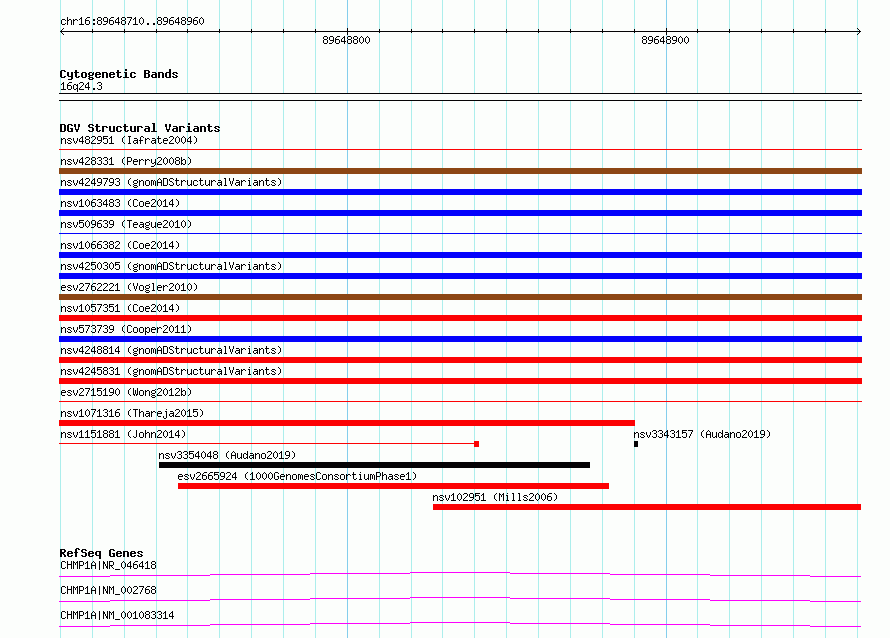Click the nsv1071316 (Thareja2015) red bar
This screenshot has width=890, height=638.
click(347, 423)
